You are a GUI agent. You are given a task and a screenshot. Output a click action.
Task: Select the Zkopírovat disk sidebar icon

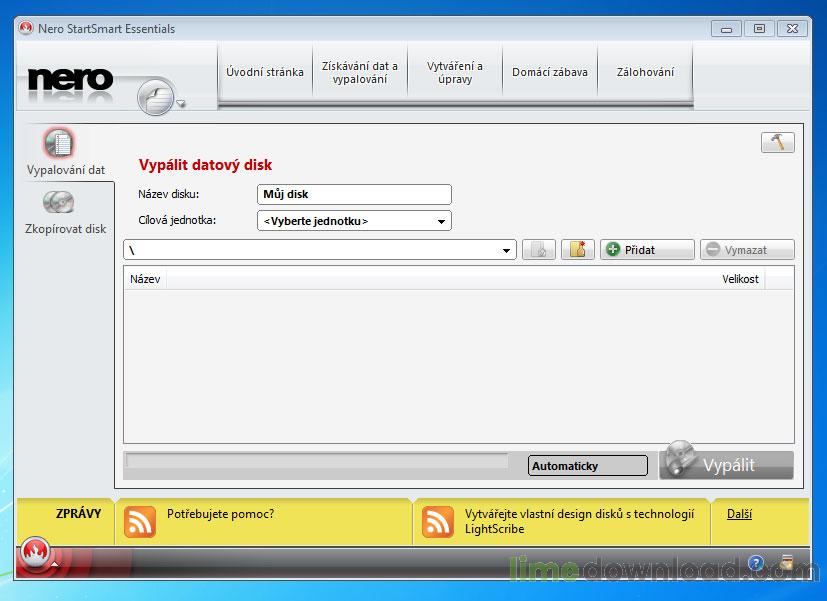click(59, 202)
